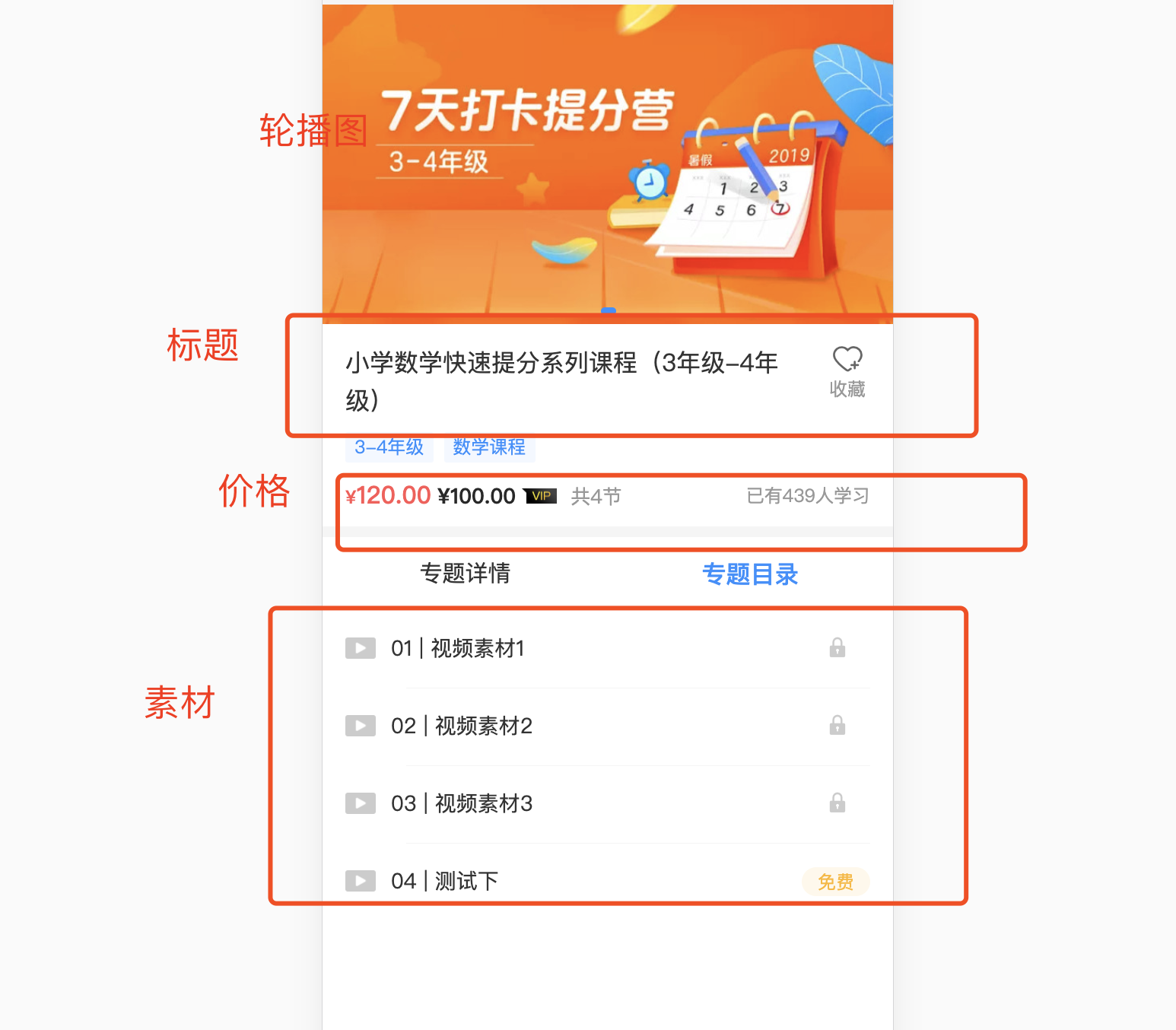Click the carousel page indicator dot
Viewport: 1176px width, 1030px height.
click(609, 310)
